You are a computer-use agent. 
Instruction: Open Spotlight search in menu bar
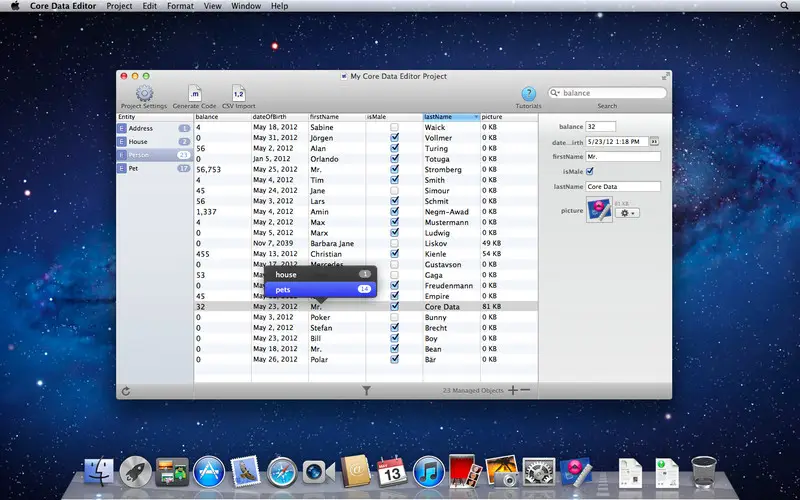click(784, 6)
